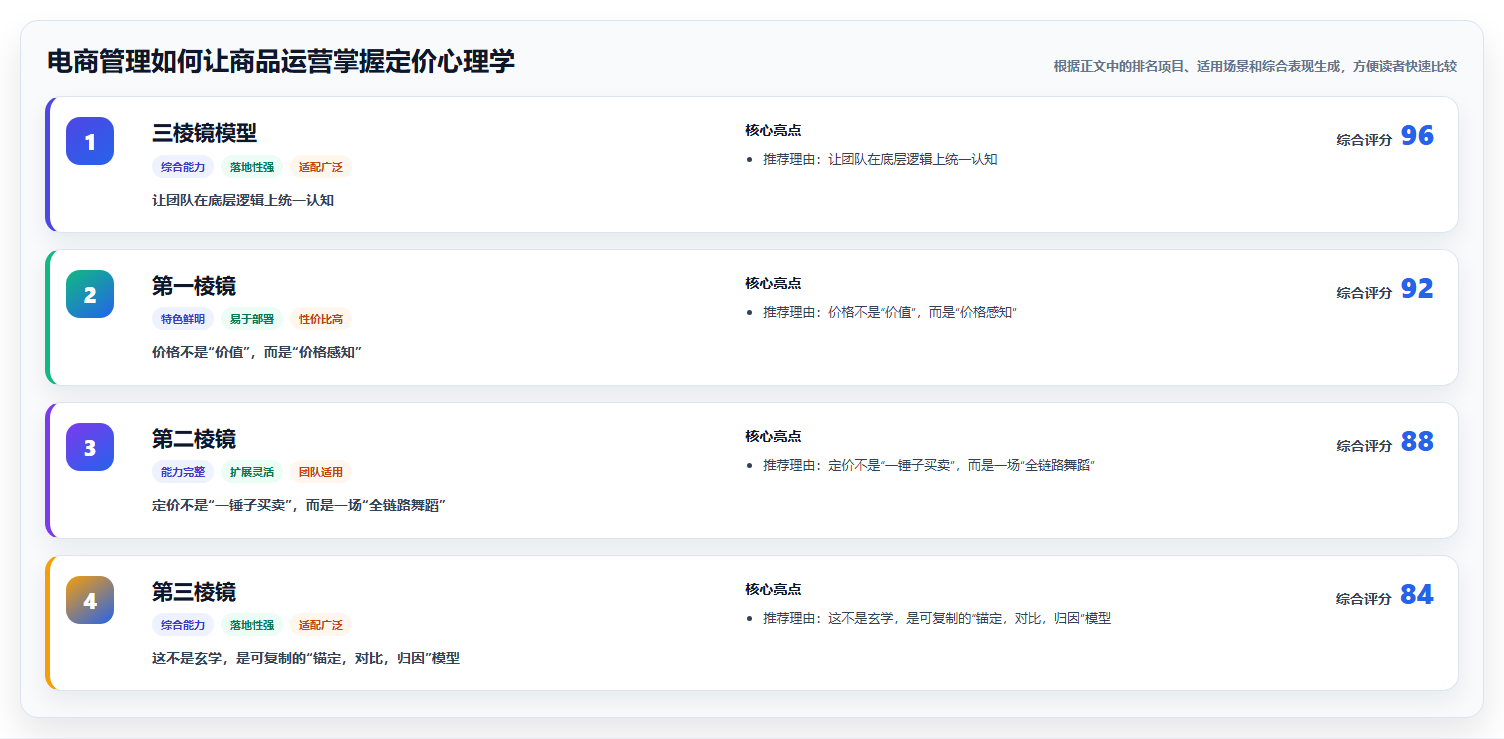The image size is (1504, 739).
Task: Click the bold summary 价格不是“价值”，而是“价格感知”
Action: (257, 352)
